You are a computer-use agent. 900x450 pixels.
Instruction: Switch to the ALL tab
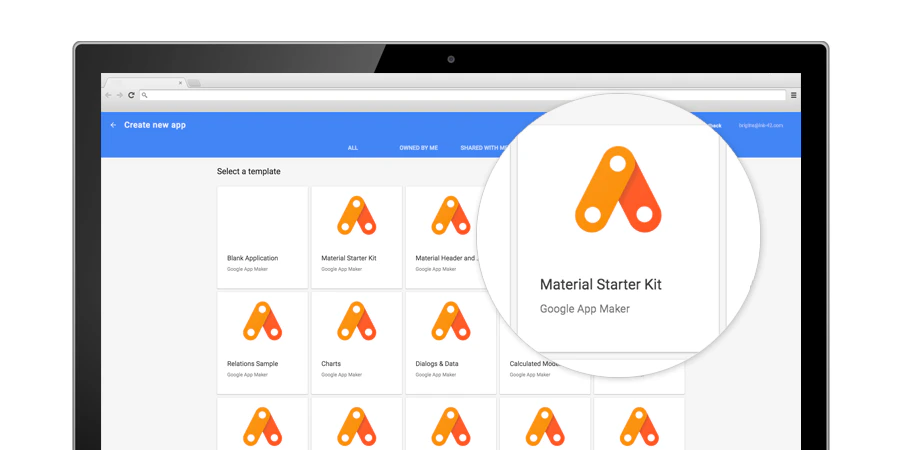pos(352,148)
